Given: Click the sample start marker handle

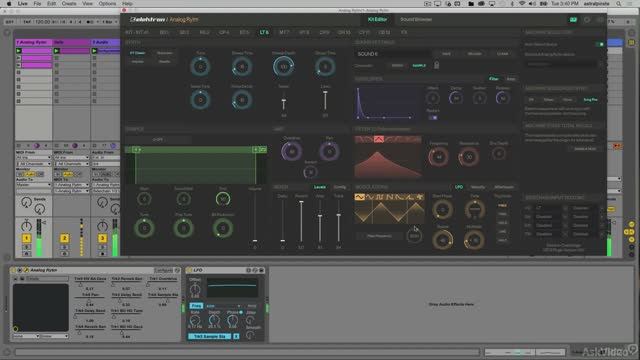Looking at the screenshot, I should (136, 150).
